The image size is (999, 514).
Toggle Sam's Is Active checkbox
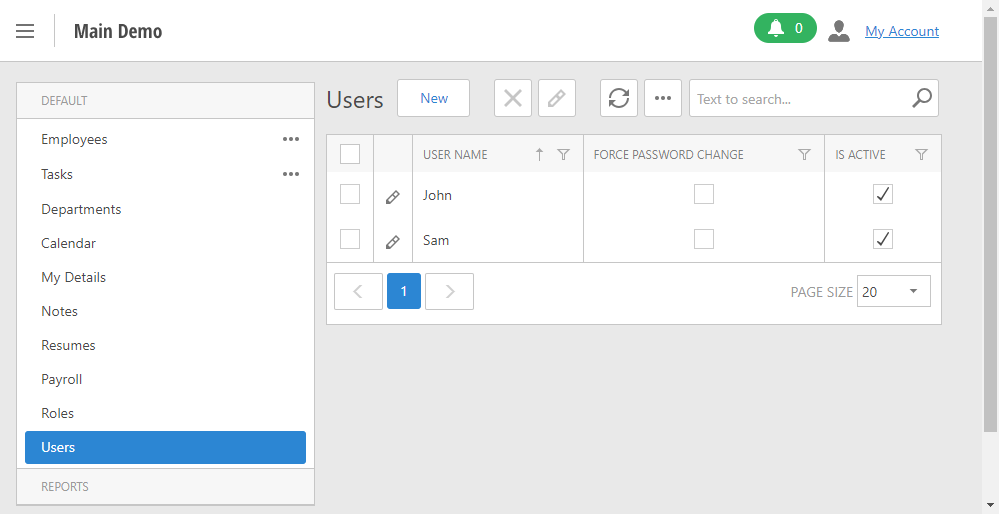tap(883, 239)
